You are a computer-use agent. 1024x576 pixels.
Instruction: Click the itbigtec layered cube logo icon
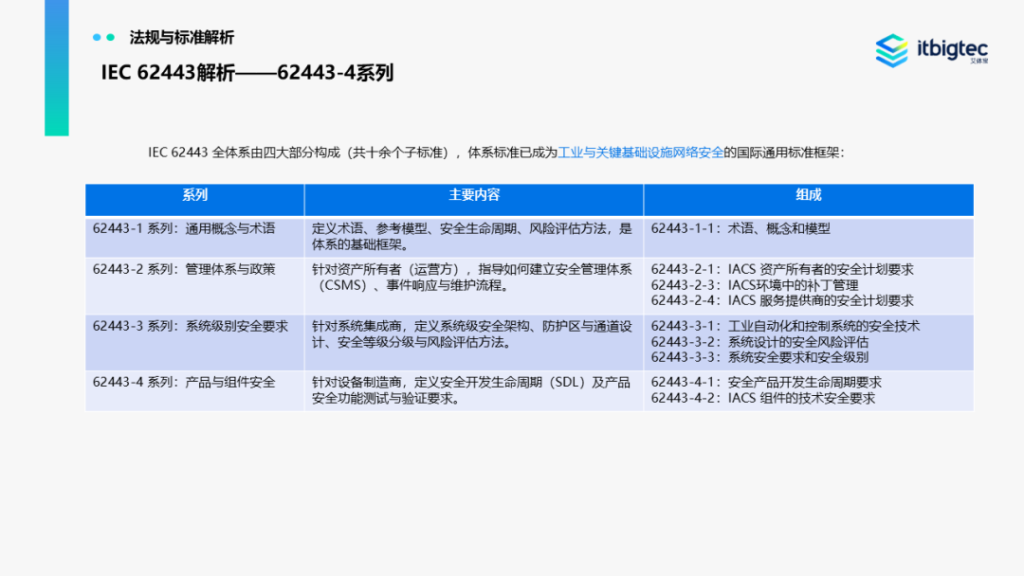tap(891, 50)
